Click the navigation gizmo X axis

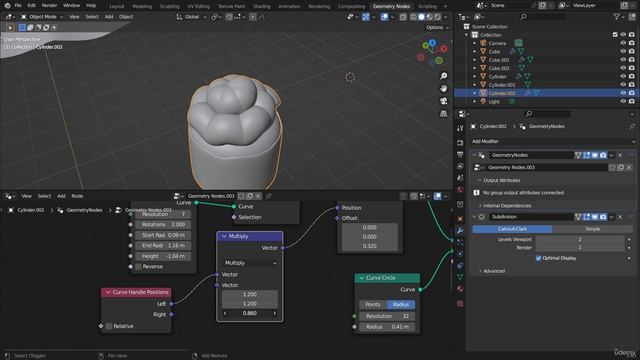point(444,49)
